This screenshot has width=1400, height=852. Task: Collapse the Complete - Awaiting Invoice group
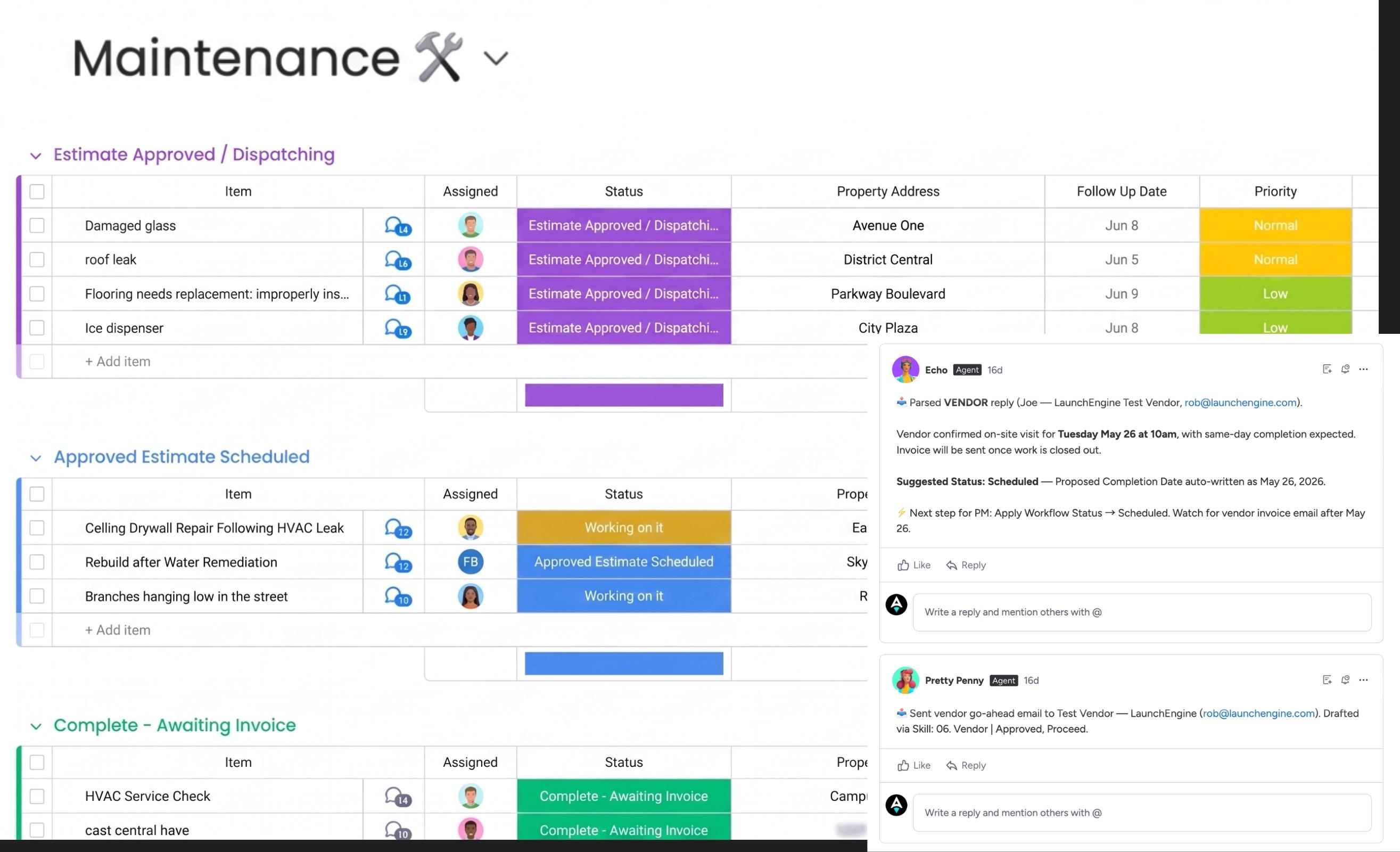[36, 726]
